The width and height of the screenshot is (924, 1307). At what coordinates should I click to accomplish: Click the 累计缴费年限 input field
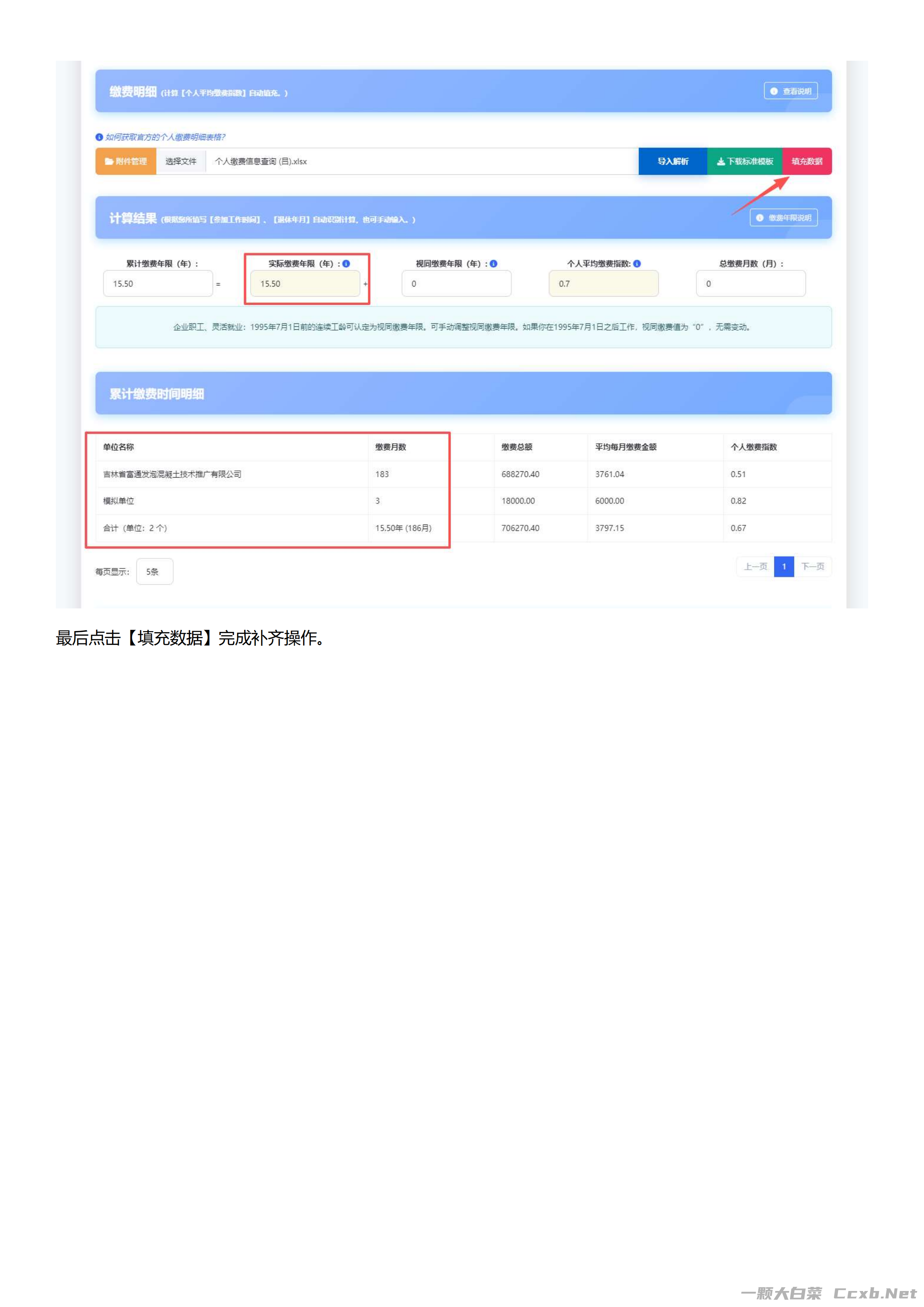(158, 284)
